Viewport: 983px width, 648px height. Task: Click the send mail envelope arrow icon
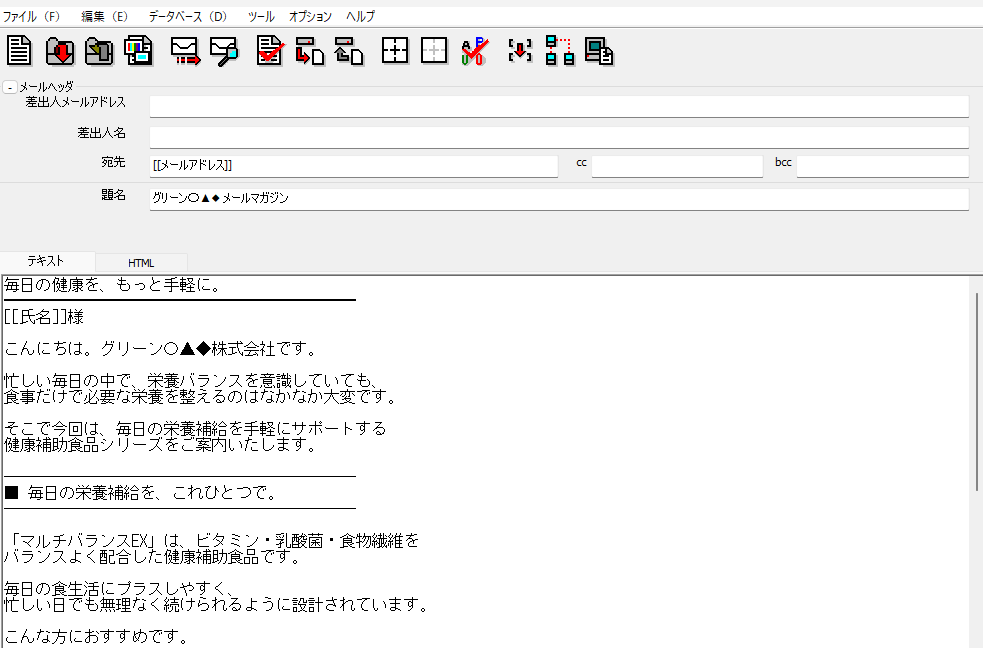186,51
